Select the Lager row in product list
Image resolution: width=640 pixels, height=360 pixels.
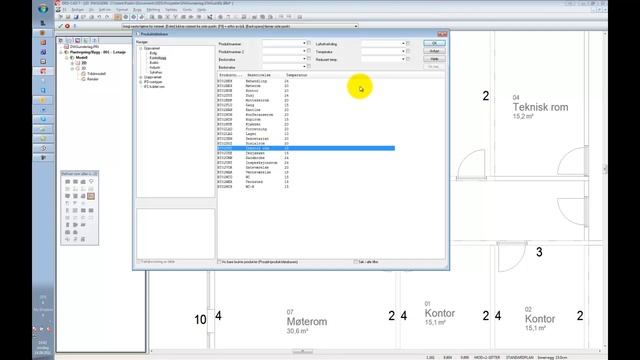point(306,134)
